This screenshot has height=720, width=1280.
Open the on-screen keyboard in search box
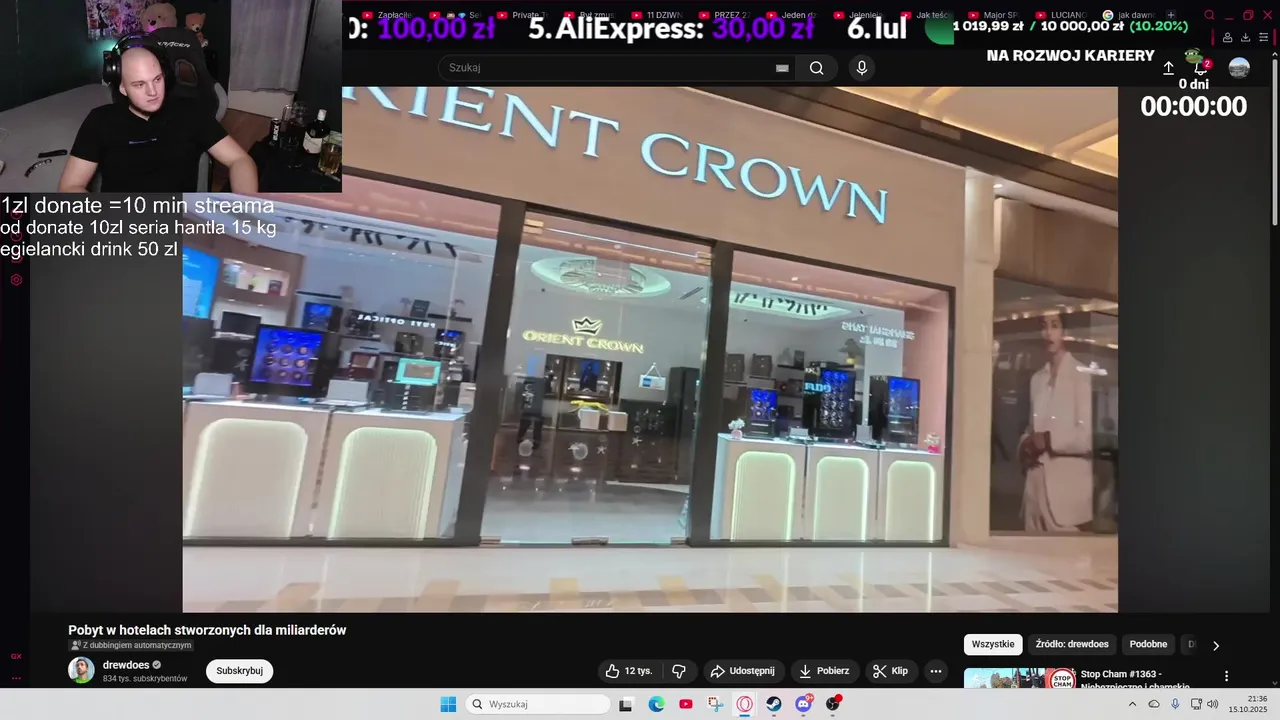[x=782, y=68]
